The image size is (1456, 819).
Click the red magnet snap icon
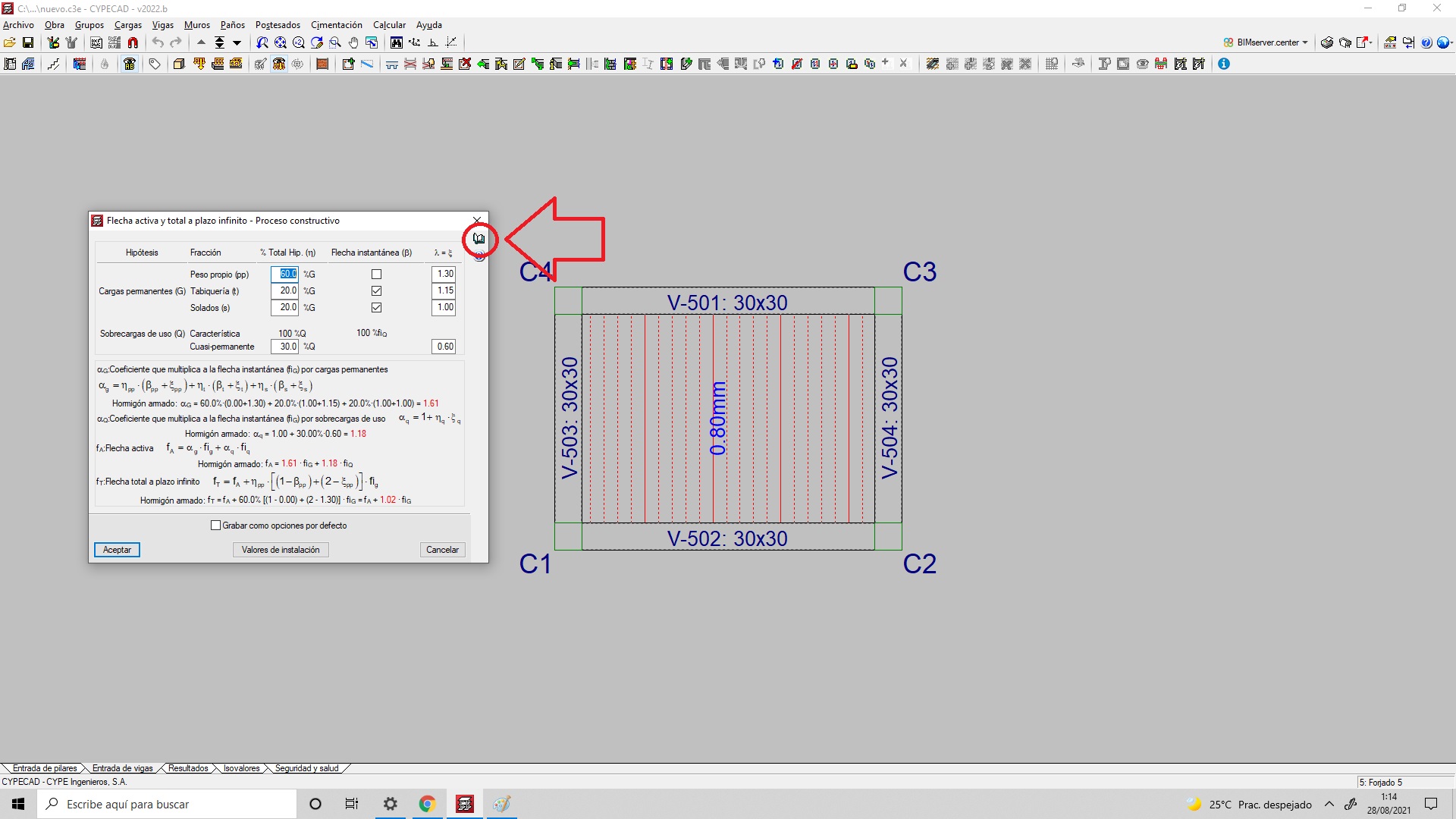[133, 42]
